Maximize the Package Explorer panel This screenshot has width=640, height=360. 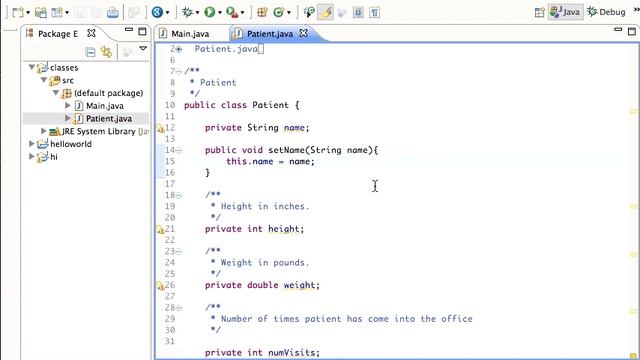click(x=142, y=31)
